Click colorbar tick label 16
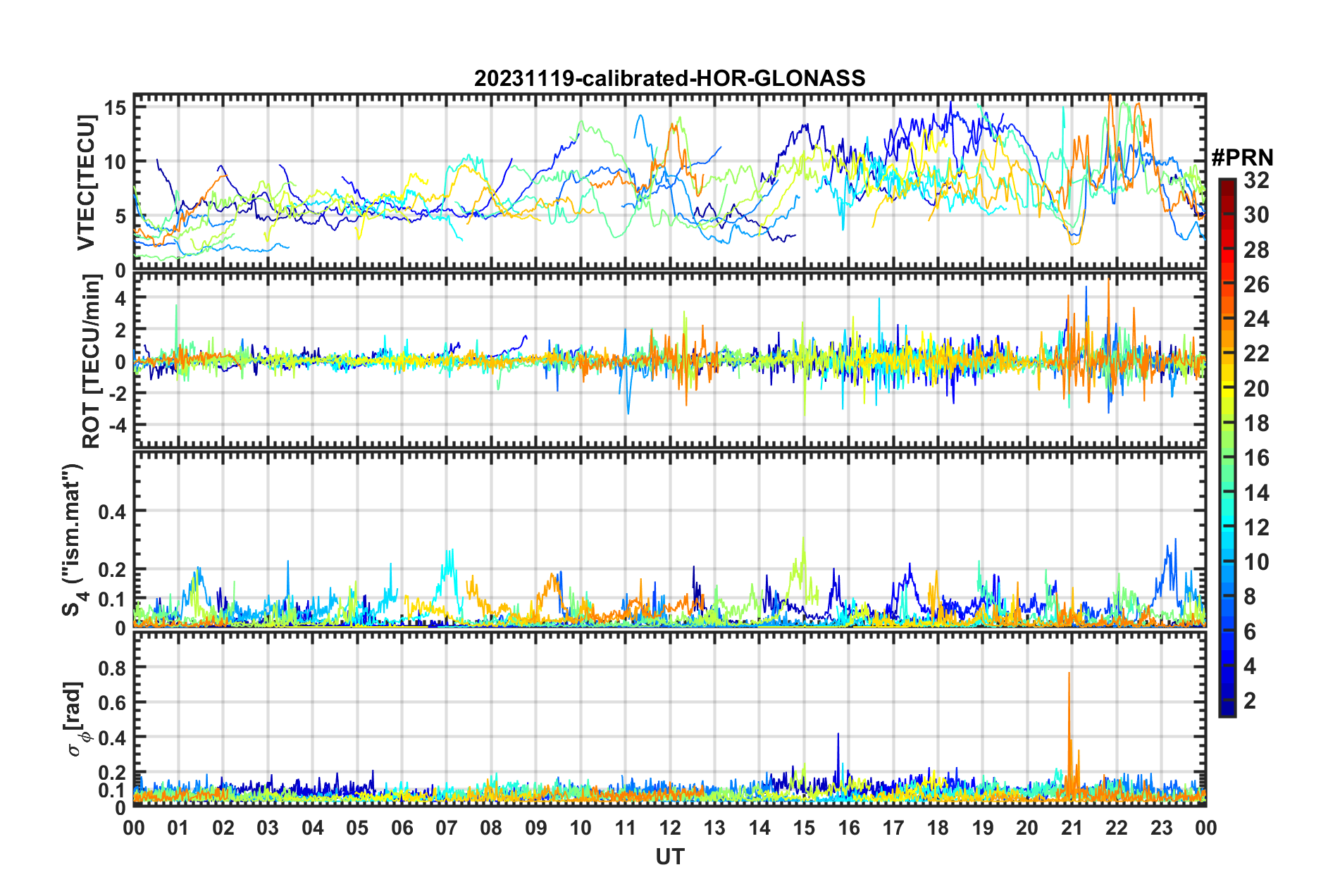Viewport: 1340px width, 896px height. (x=1256, y=458)
